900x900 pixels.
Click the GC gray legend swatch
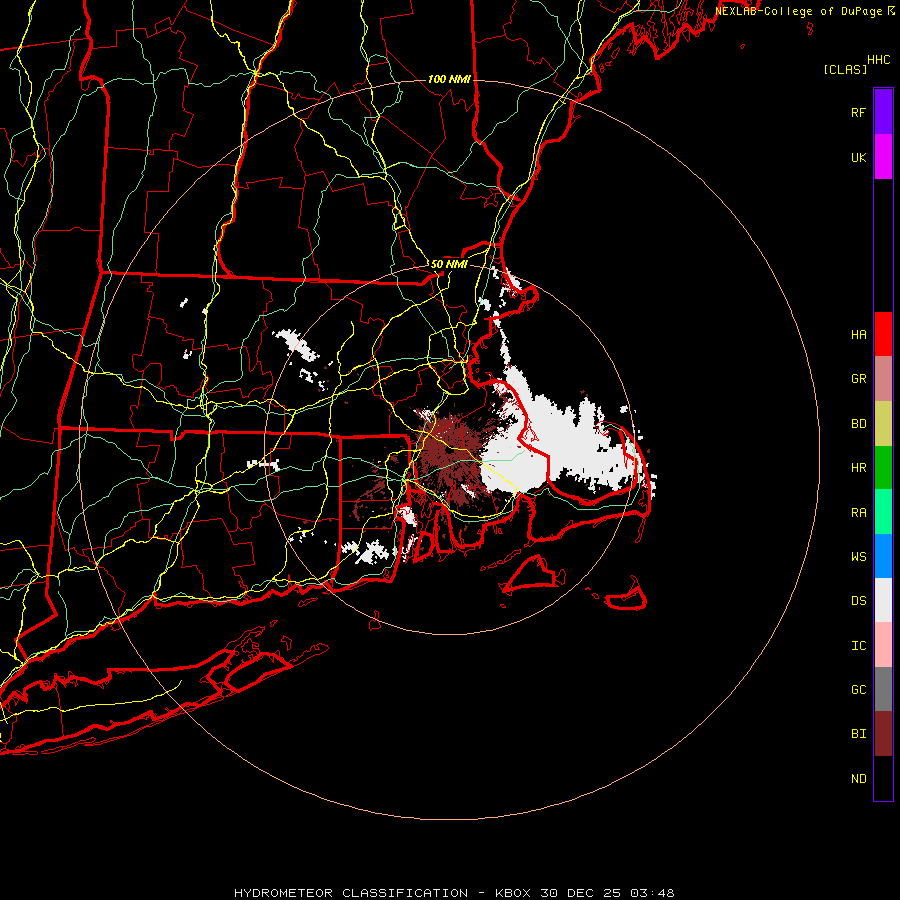(x=883, y=689)
